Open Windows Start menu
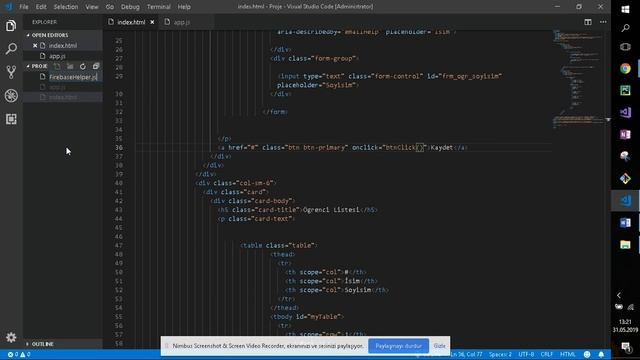The image size is (640, 360). (x=625, y=9)
